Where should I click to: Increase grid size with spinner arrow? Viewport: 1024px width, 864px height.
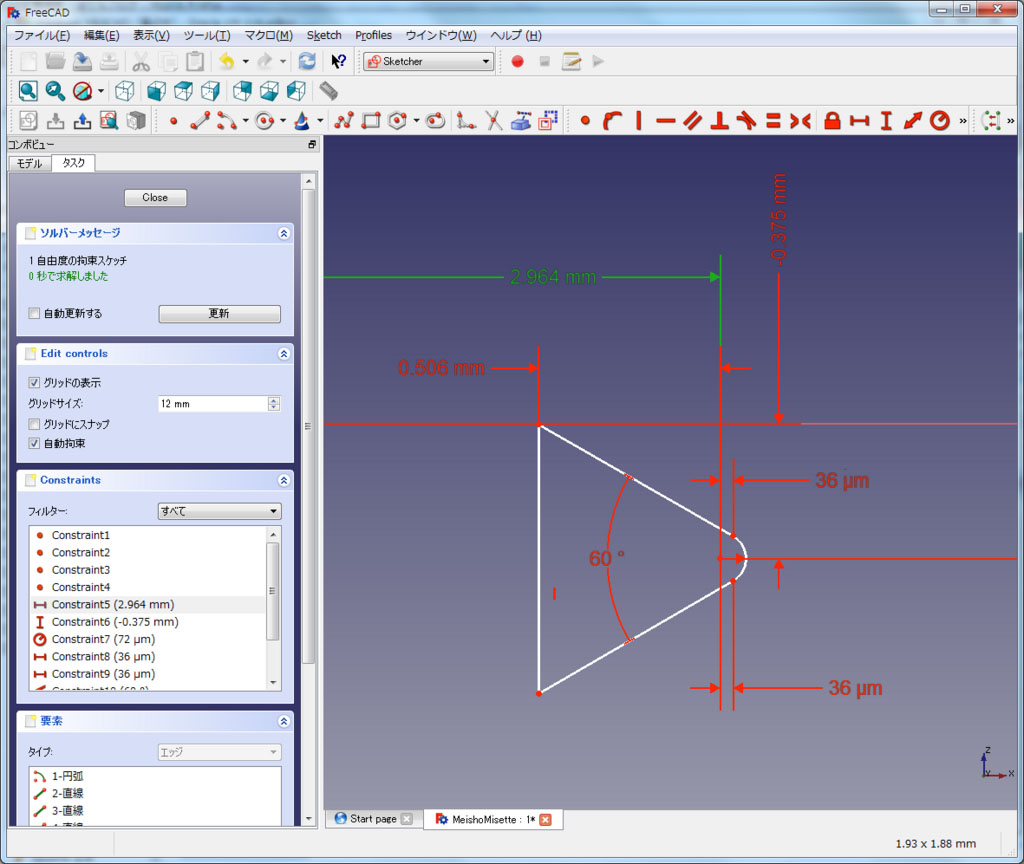[274, 400]
